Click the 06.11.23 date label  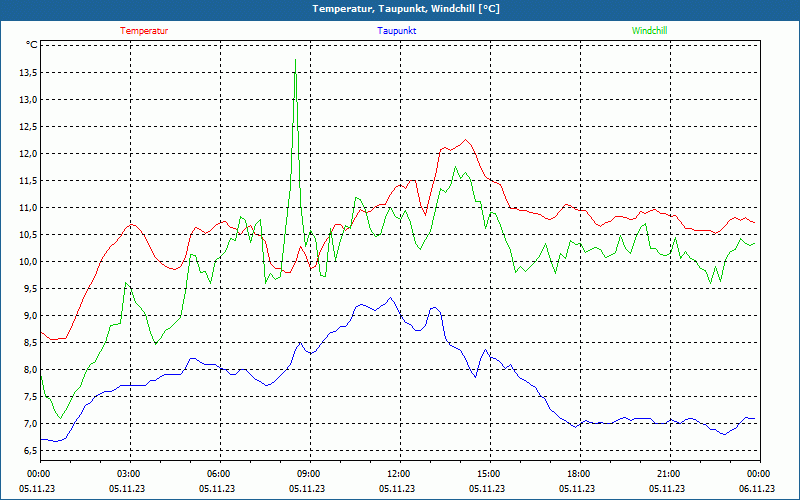[x=757, y=489]
